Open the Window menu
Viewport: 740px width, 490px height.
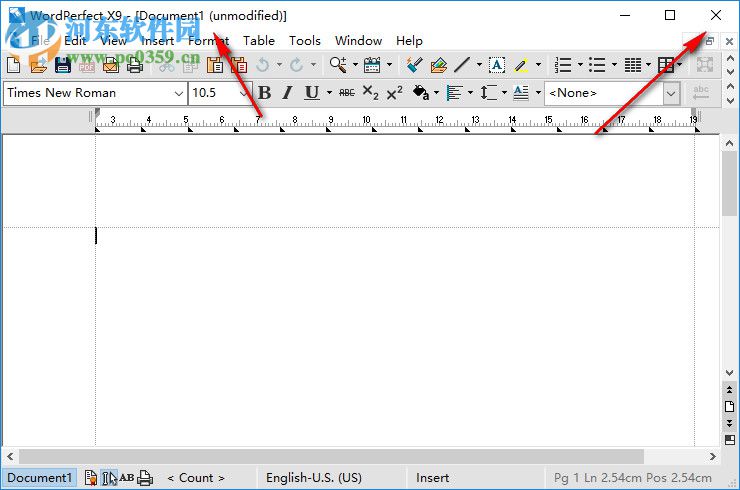click(358, 41)
